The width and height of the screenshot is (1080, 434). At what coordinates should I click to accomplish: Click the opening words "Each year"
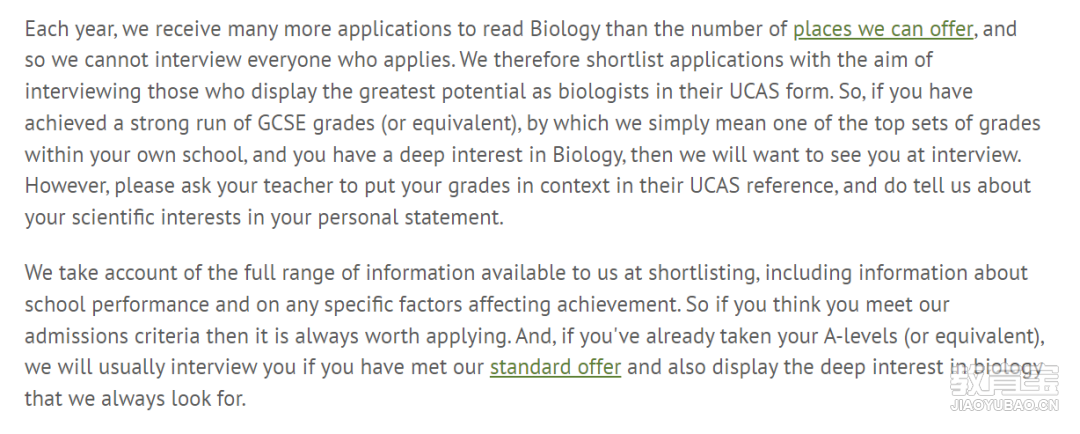tap(72, 30)
